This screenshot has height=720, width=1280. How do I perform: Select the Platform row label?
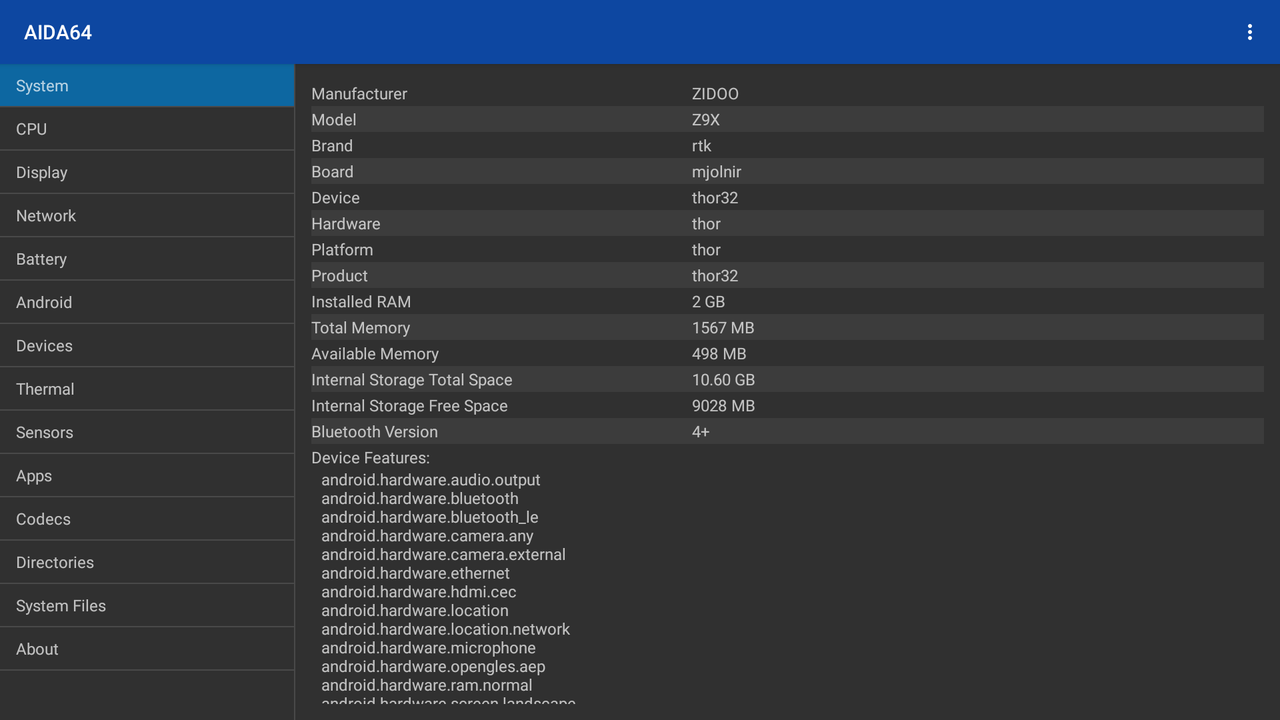coord(342,250)
